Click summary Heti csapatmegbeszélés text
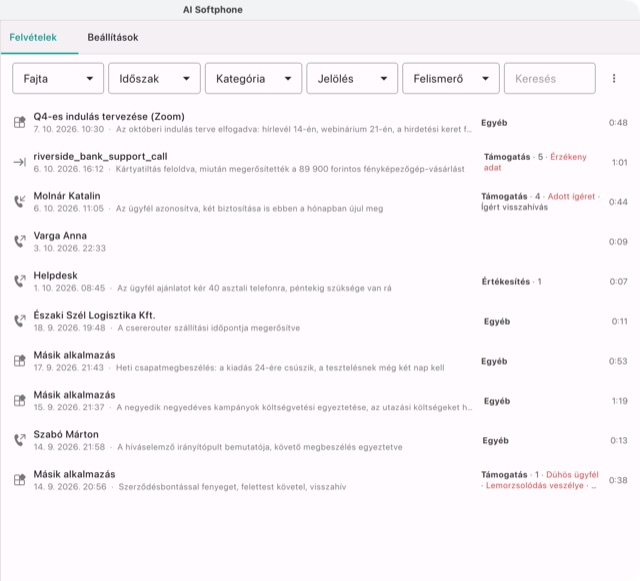Image resolution: width=640 pixels, height=581 pixels. [x=280, y=368]
